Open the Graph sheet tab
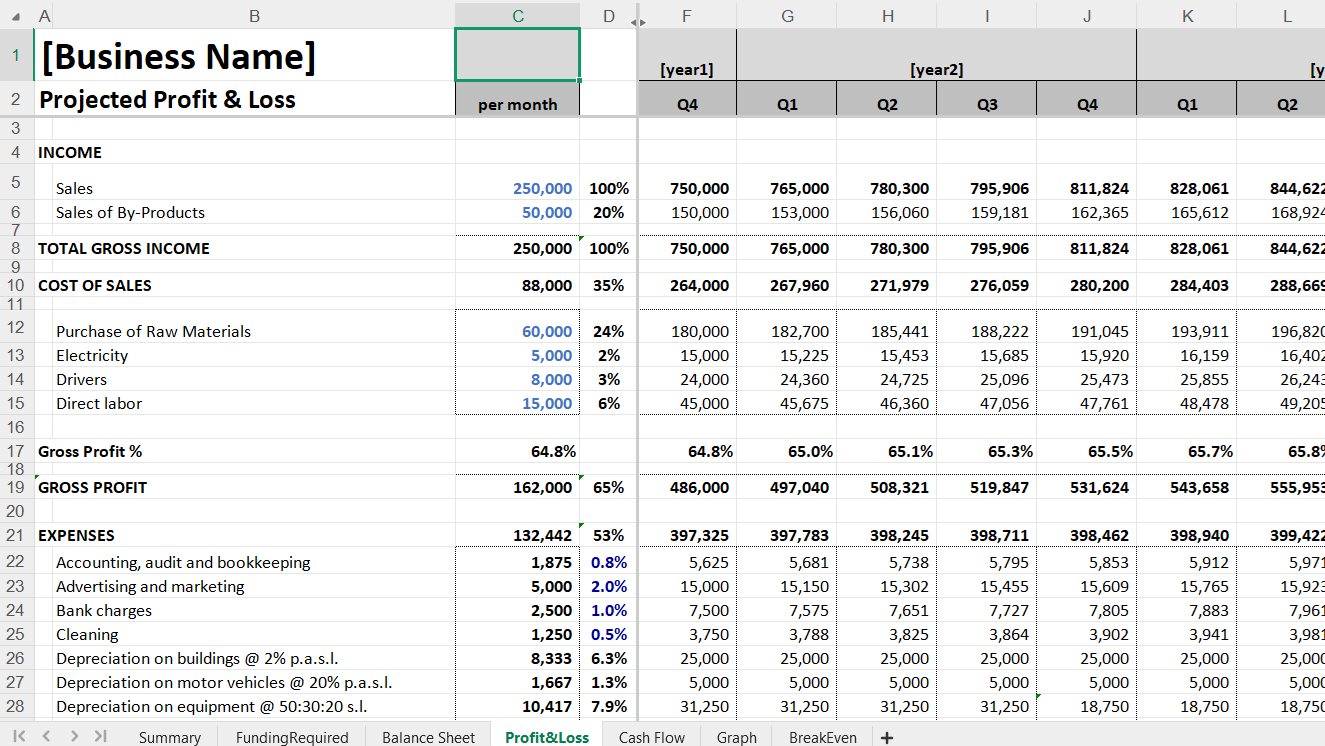 click(x=736, y=737)
